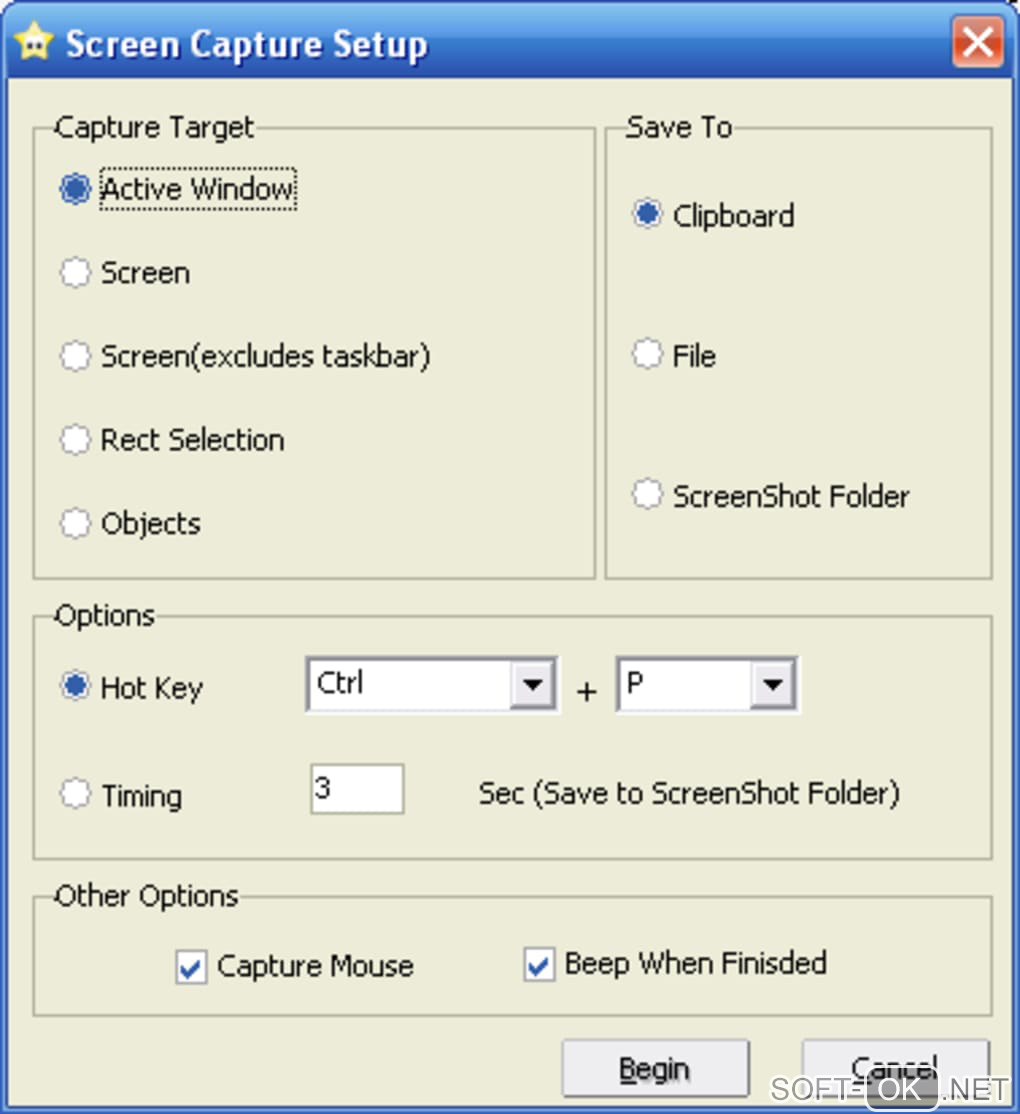1020x1114 pixels.
Task: Open the Ctrl modifier dropdown
Action: 532,685
